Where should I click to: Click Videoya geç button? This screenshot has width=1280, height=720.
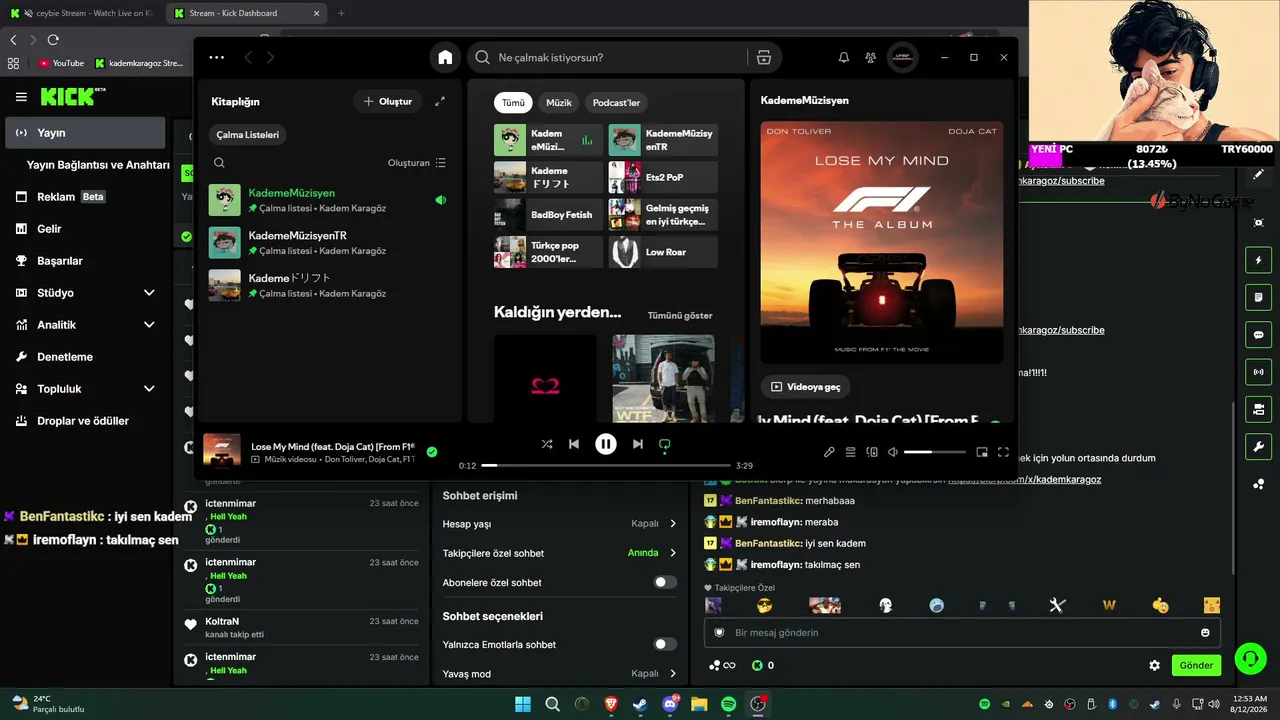806,386
